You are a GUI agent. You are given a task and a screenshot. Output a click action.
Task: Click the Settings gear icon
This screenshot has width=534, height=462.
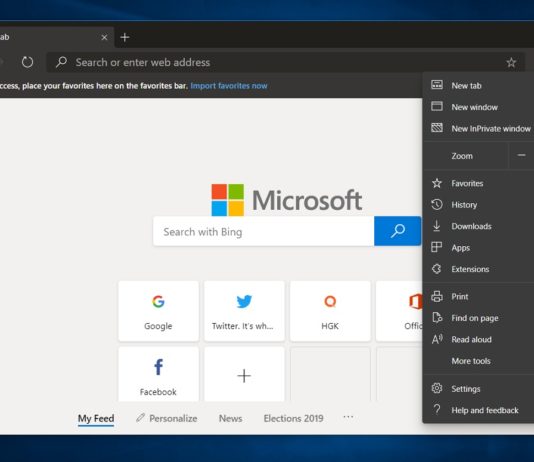point(437,388)
